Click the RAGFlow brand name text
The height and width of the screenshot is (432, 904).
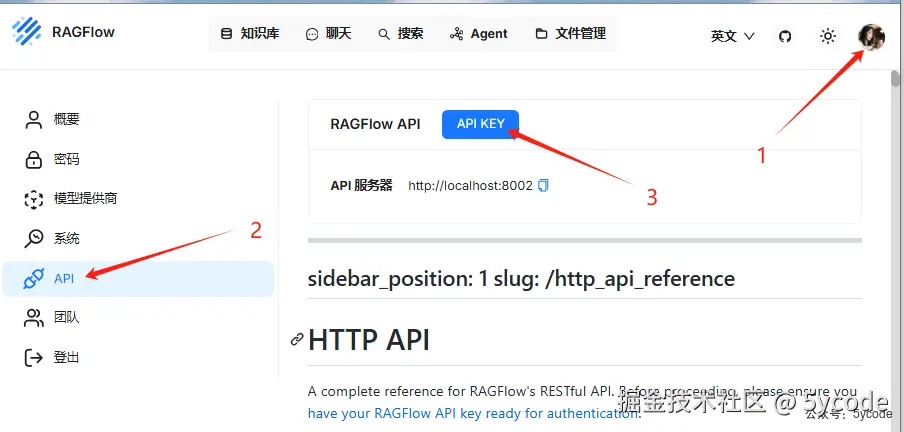83,32
